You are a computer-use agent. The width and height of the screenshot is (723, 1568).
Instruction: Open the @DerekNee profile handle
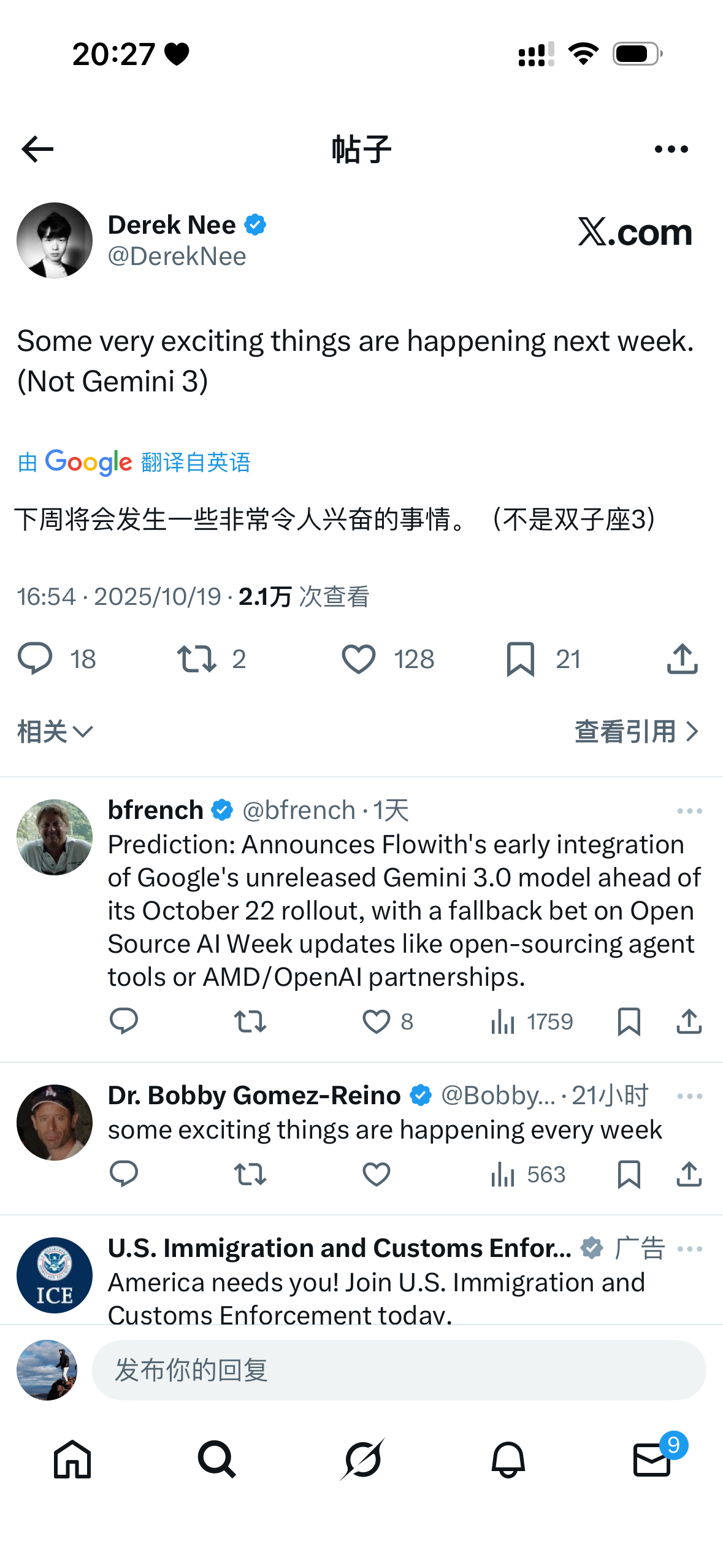[x=177, y=256]
